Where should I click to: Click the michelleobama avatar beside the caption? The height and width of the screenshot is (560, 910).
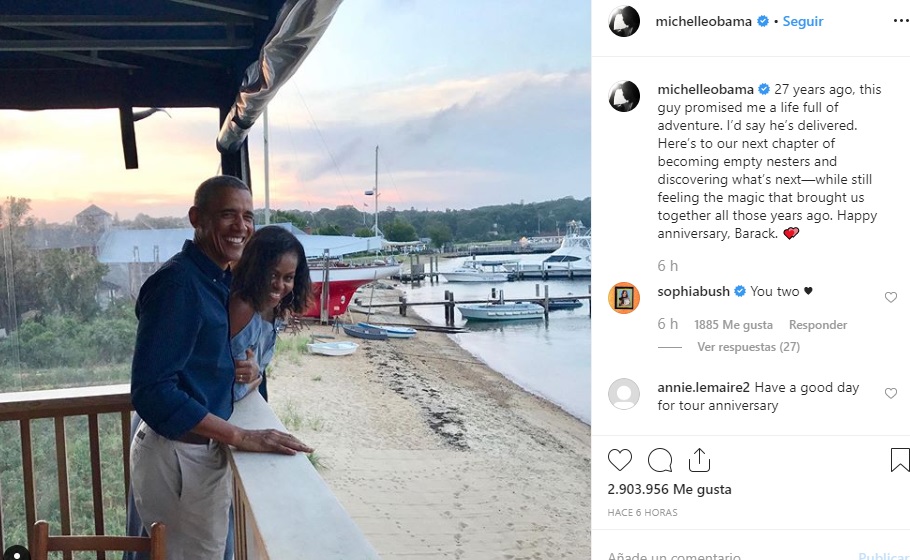[x=624, y=96]
